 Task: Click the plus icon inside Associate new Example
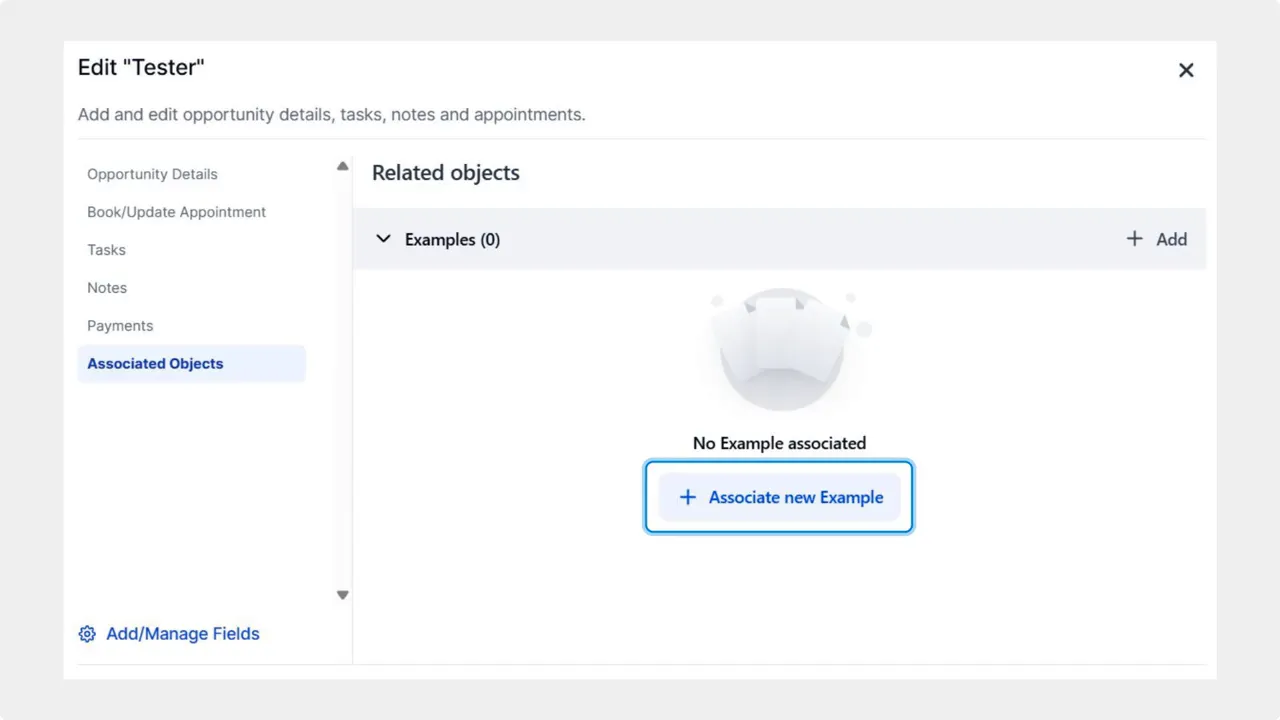point(687,497)
